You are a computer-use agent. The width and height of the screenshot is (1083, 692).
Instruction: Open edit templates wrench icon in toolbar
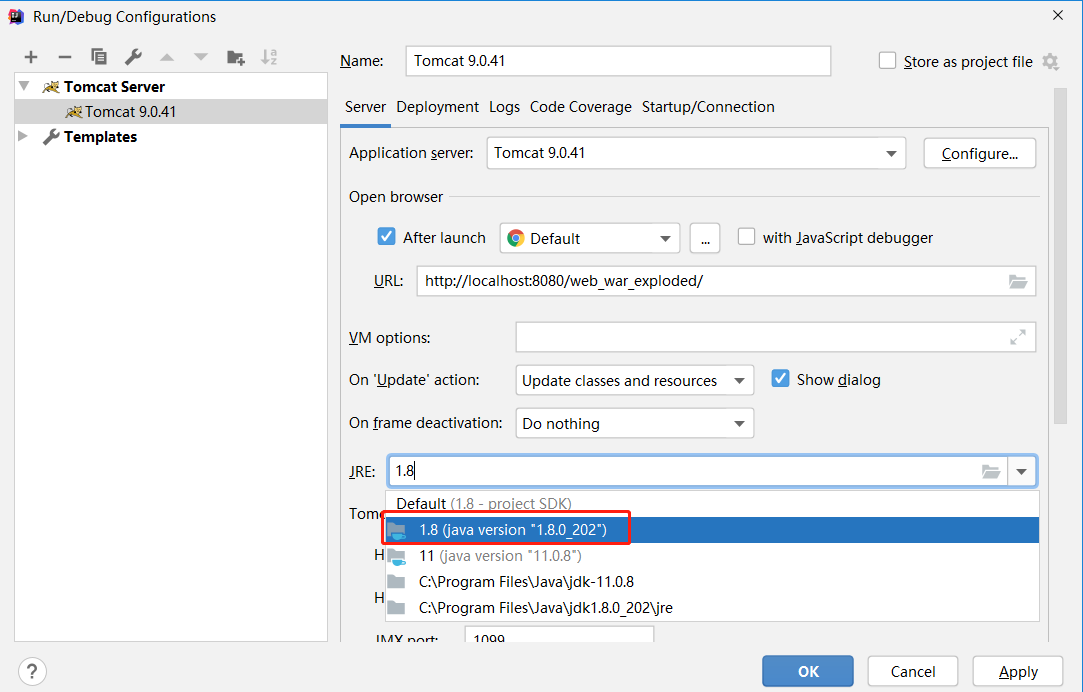pos(133,57)
